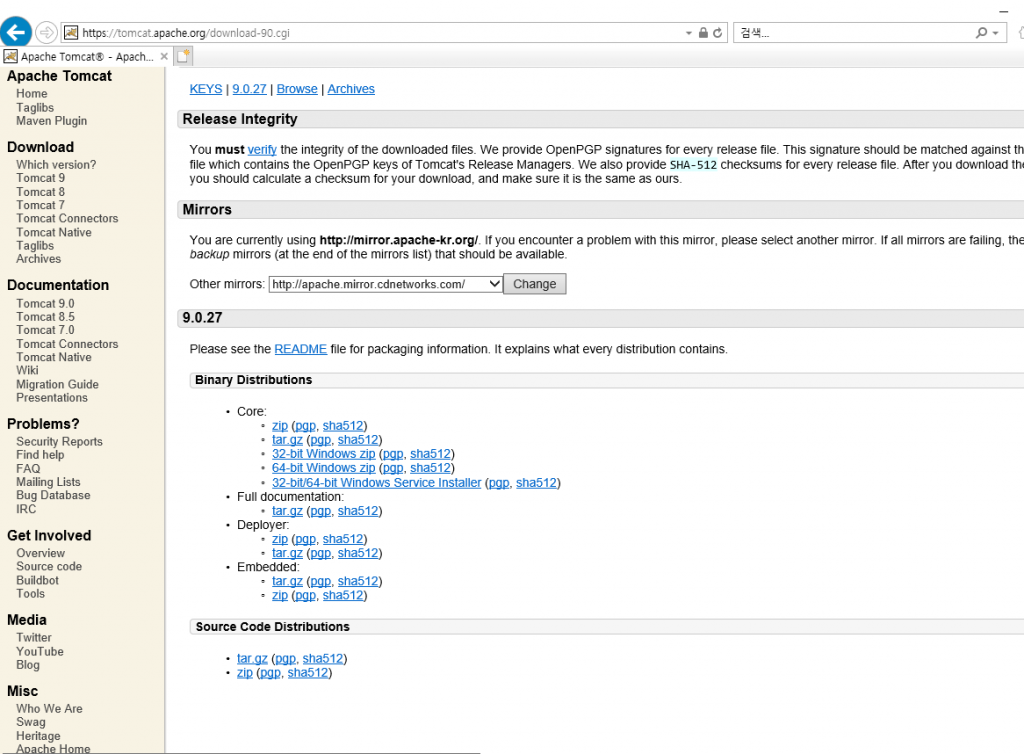This screenshot has width=1024, height=754.
Task: Open Presentations sidebar link
Action: [52, 398]
